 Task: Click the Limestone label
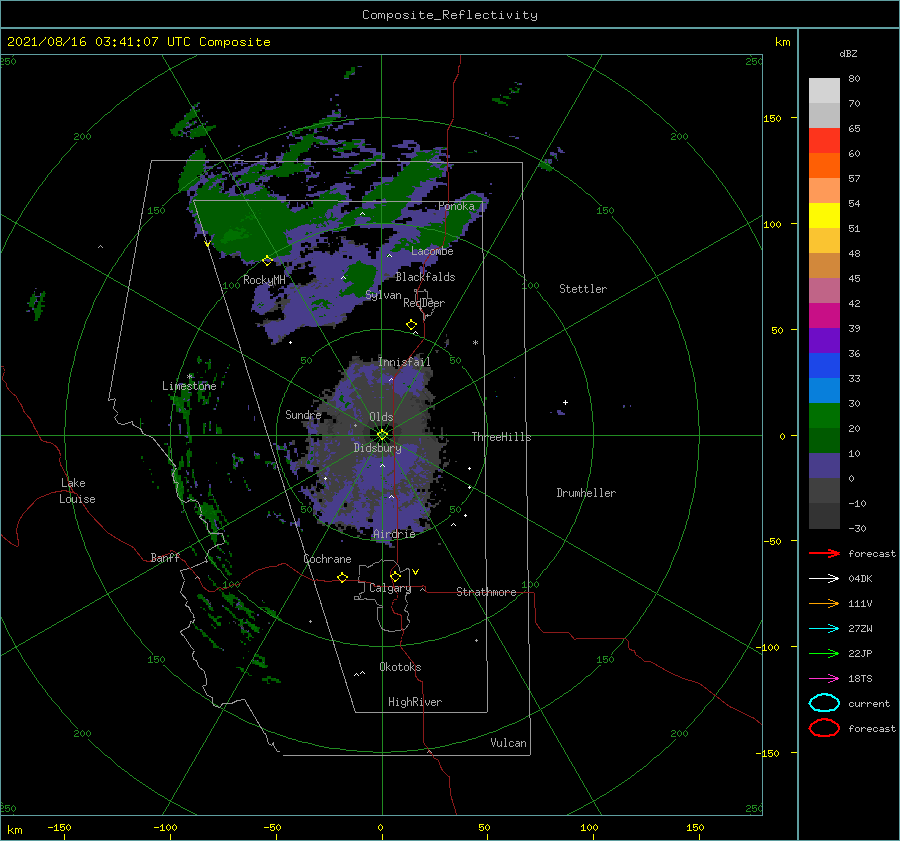pos(189,386)
